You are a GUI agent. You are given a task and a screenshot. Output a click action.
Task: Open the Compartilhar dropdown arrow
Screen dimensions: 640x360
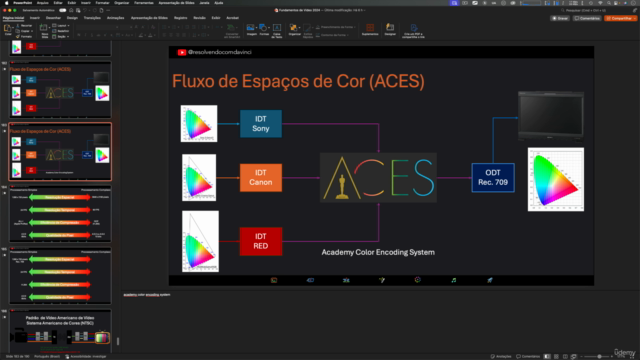tap(635, 18)
